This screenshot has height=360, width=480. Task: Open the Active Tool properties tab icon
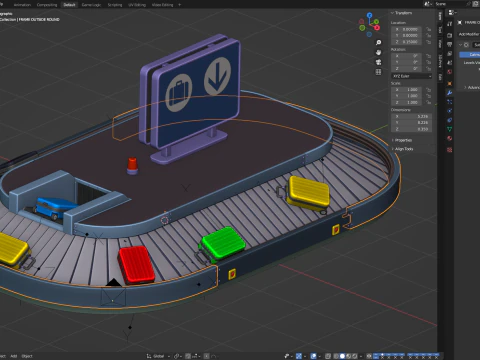(x=450, y=24)
